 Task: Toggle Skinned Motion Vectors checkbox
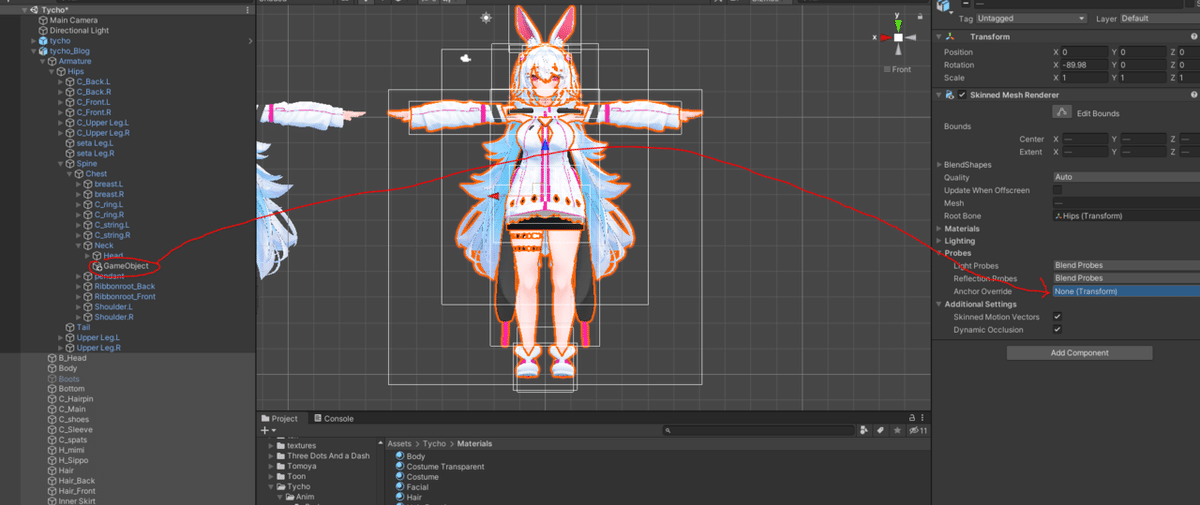point(1057,316)
